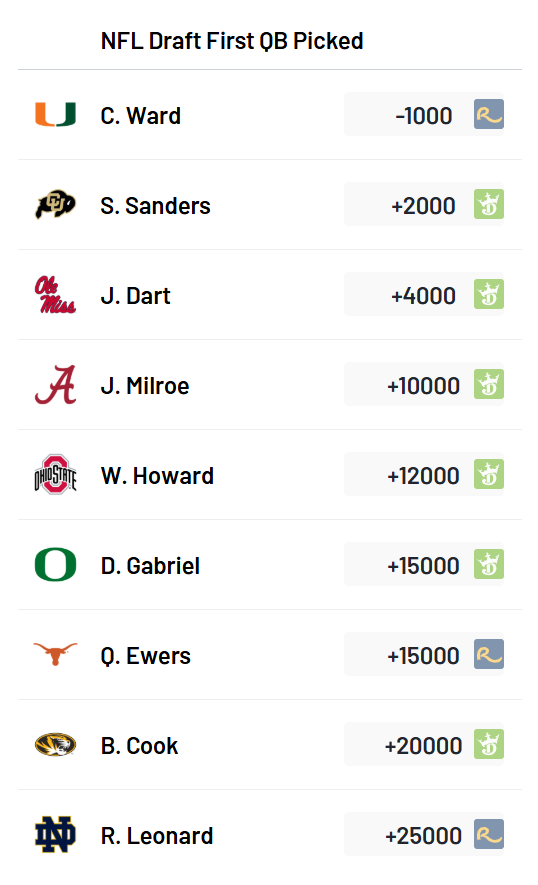Screen dimensions: 538x885
Task: Click the sportsbook icon next to -1000 odds
Action: coord(489,115)
